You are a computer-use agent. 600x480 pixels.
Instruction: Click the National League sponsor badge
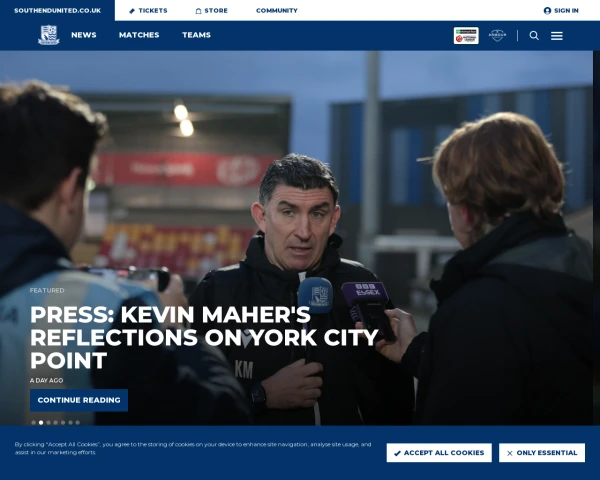466,36
